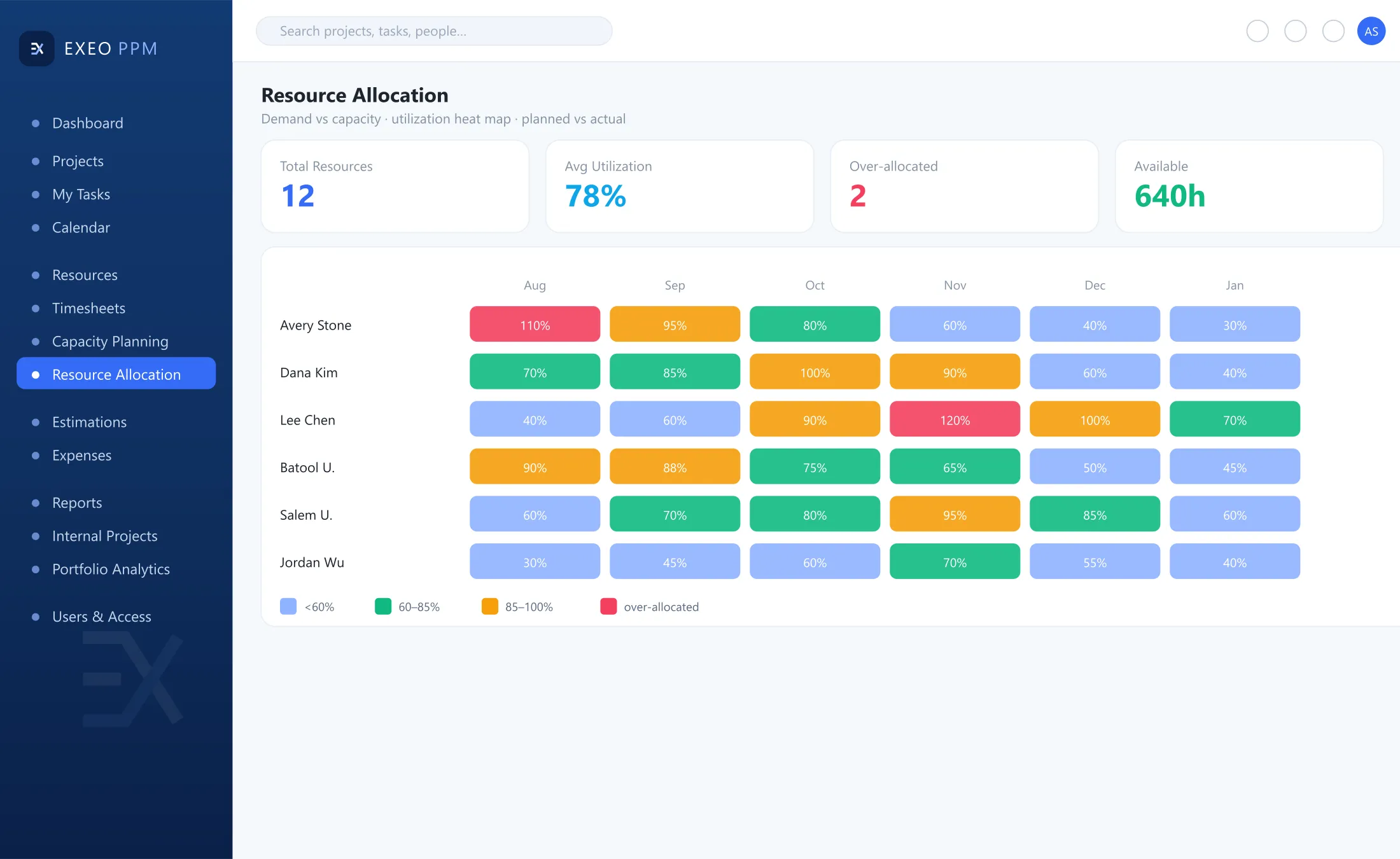Click the red over-allocated legend swatch
The image size is (1400, 859).
pyautogui.click(x=608, y=606)
